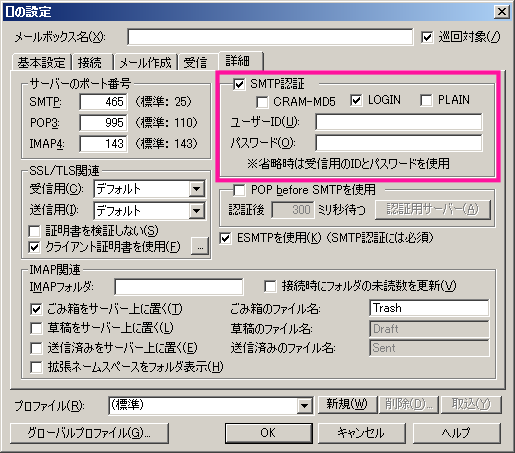Enable the CRAM-MD5 checkbox

[262, 102]
